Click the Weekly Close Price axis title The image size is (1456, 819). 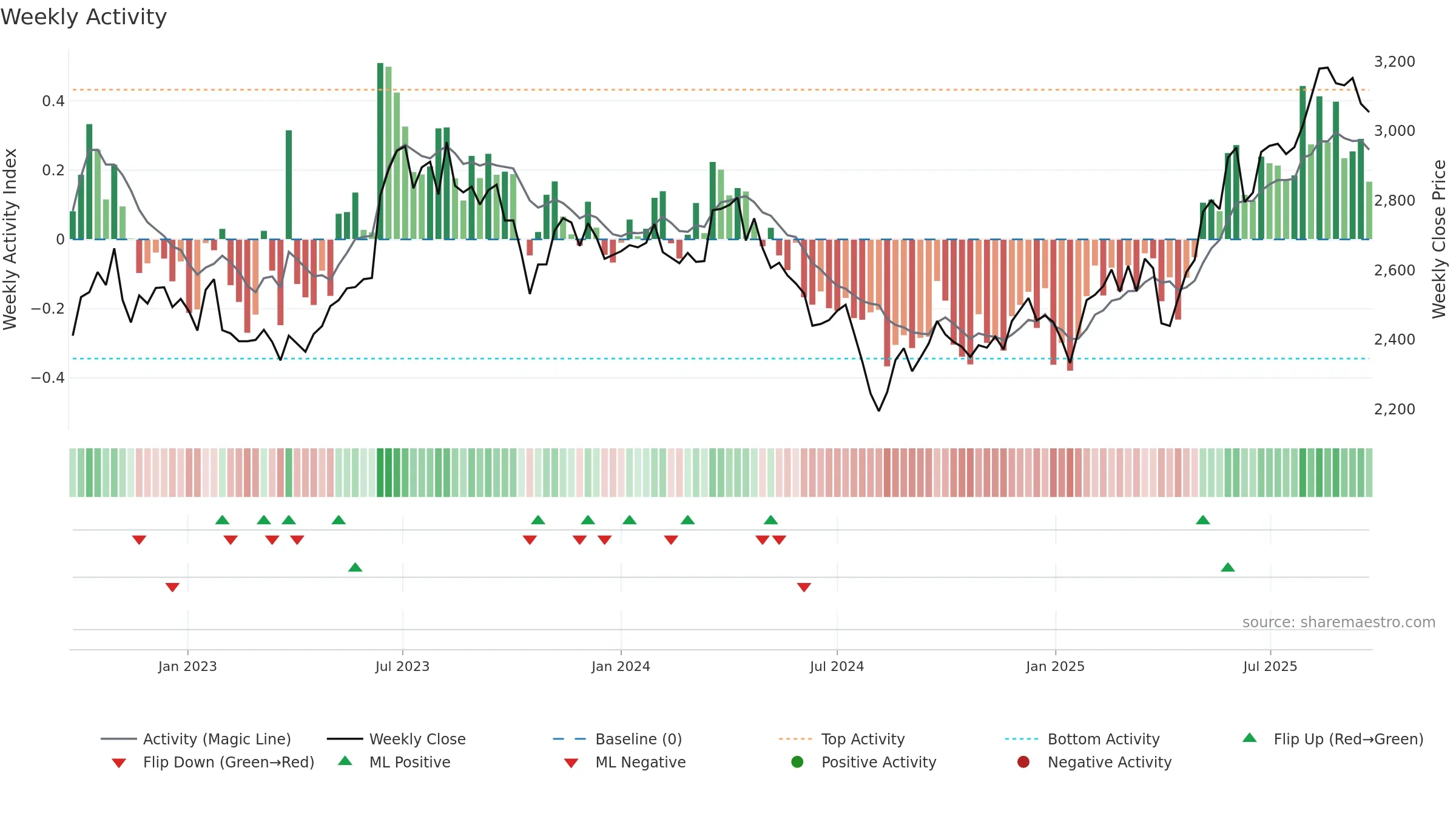point(1439,239)
